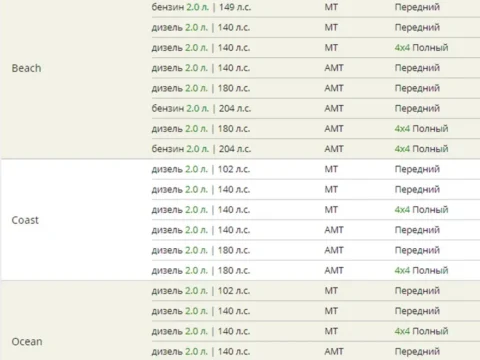Select Ocean 'дизель 140 л.с.' engine with МТ Передний

201,311
